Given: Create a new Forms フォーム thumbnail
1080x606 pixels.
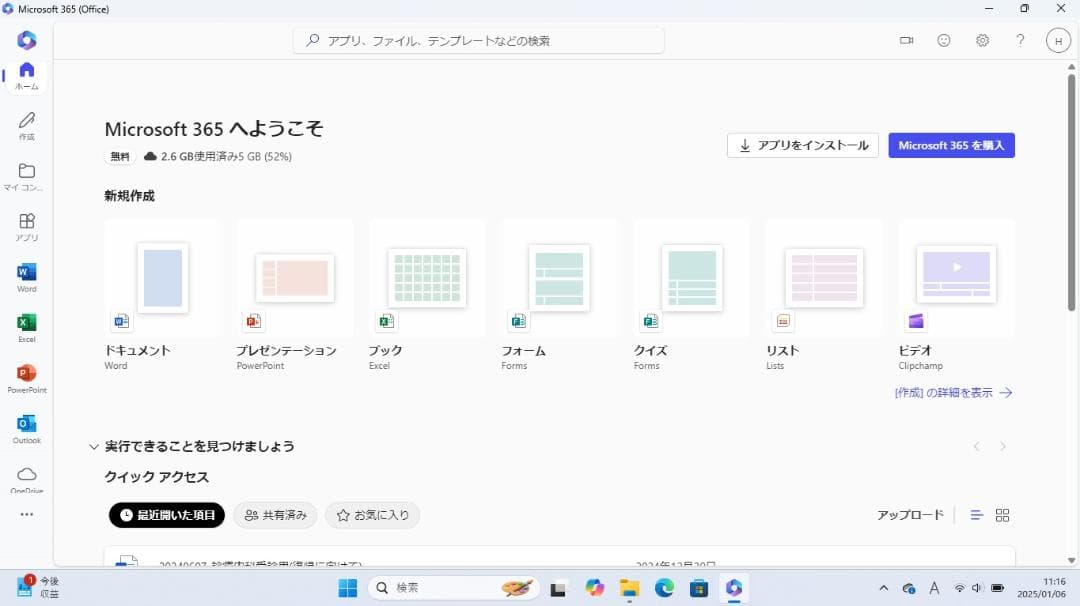Looking at the screenshot, I should coord(559,278).
